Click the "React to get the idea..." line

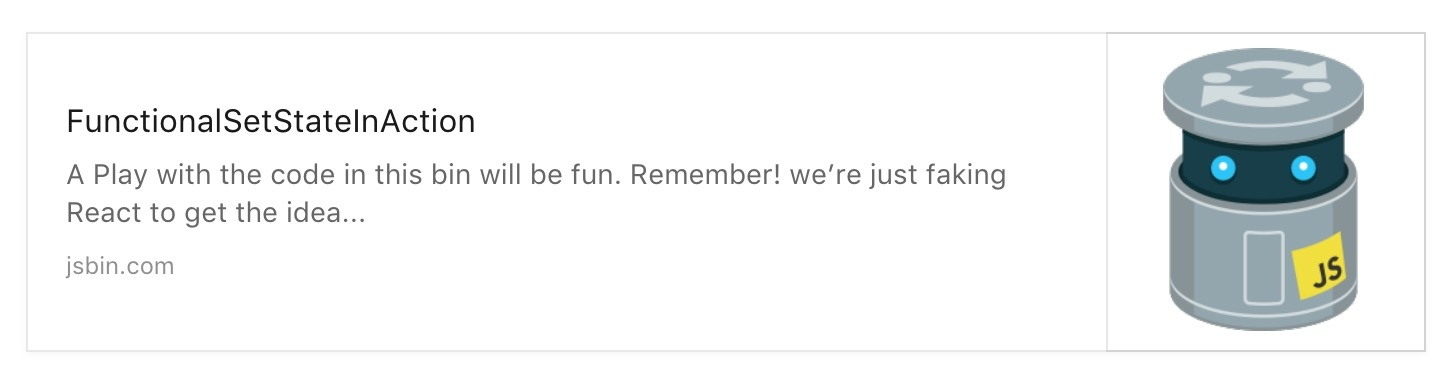click(216, 213)
